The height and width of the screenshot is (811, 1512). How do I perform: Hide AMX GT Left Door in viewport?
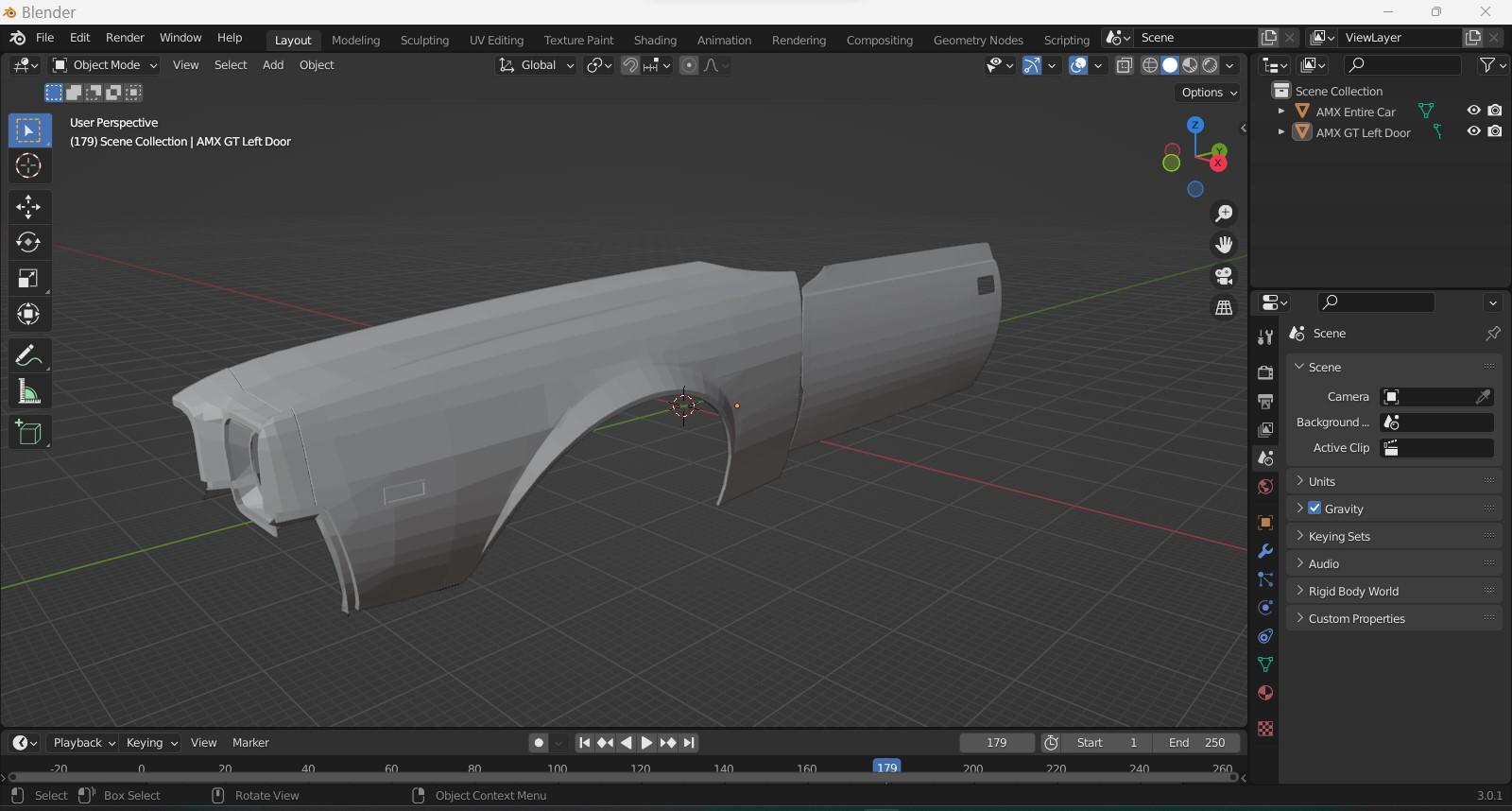1473,131
